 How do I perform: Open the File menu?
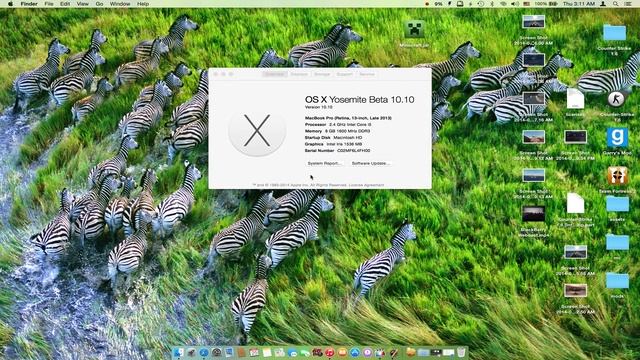pos(49,4)
